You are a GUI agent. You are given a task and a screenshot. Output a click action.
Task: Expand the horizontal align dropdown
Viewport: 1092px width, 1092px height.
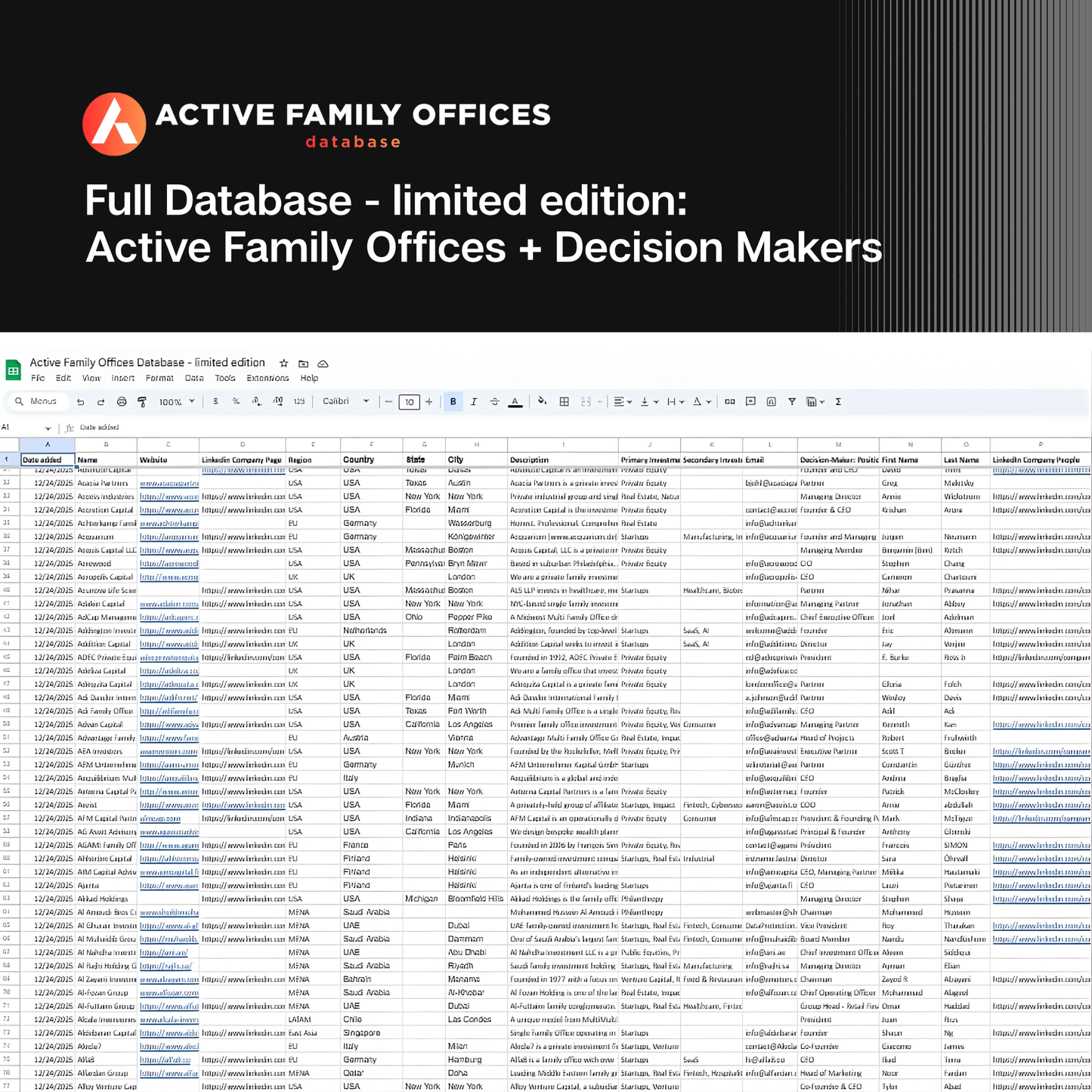(628, 401)
